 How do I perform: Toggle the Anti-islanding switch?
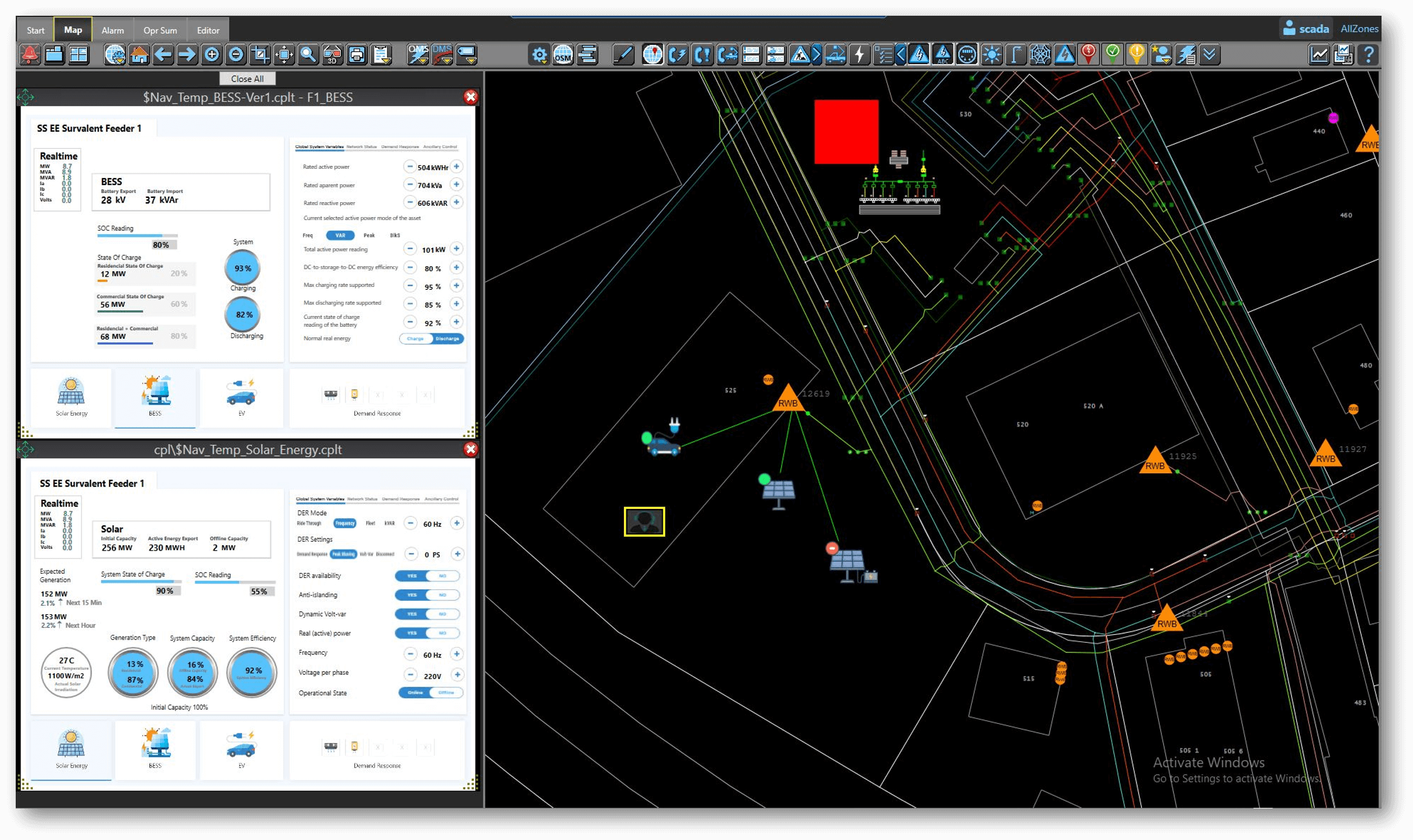click(x=427, y=595)
